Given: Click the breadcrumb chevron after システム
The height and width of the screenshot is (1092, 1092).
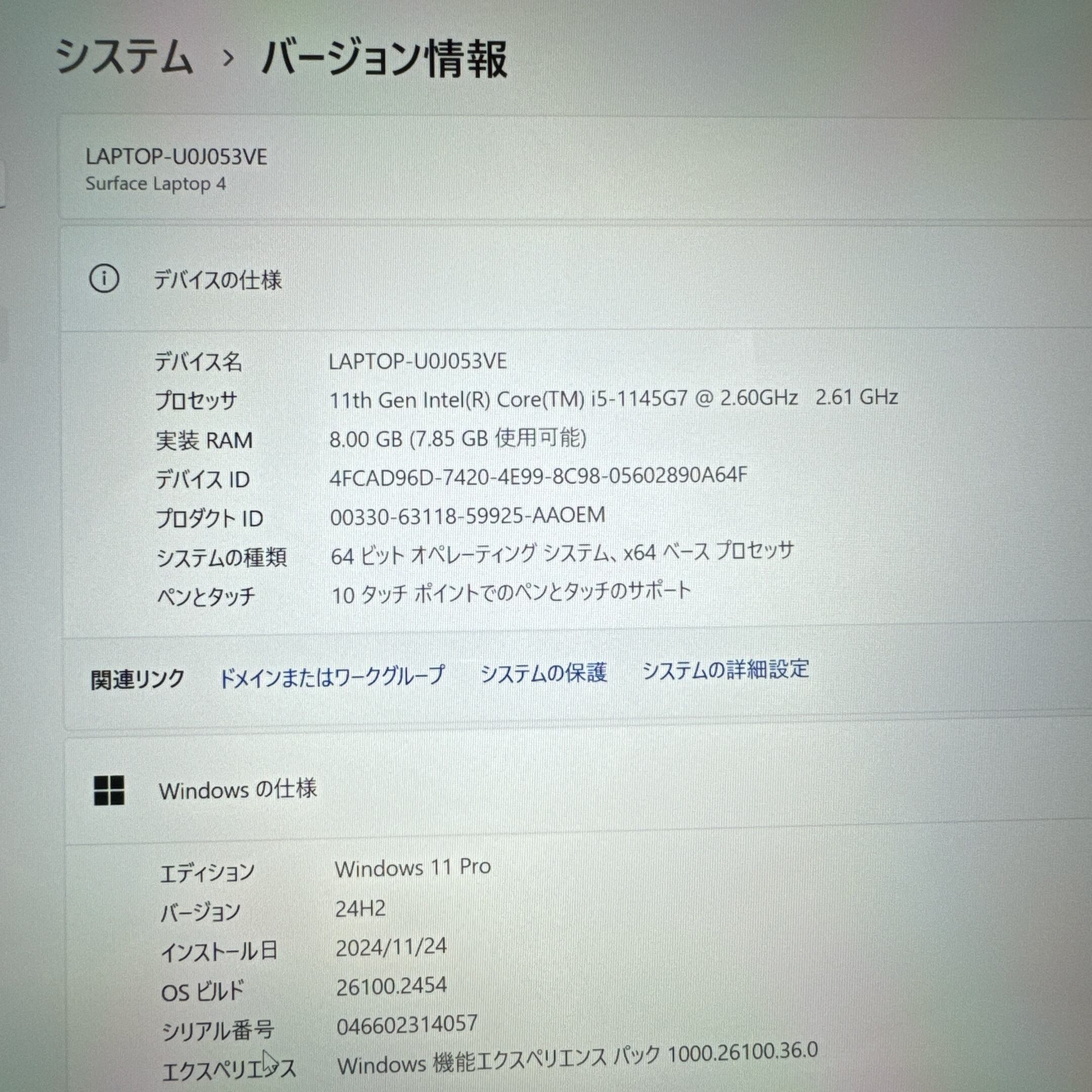Looking at the screenshot, I should (229, 58).
